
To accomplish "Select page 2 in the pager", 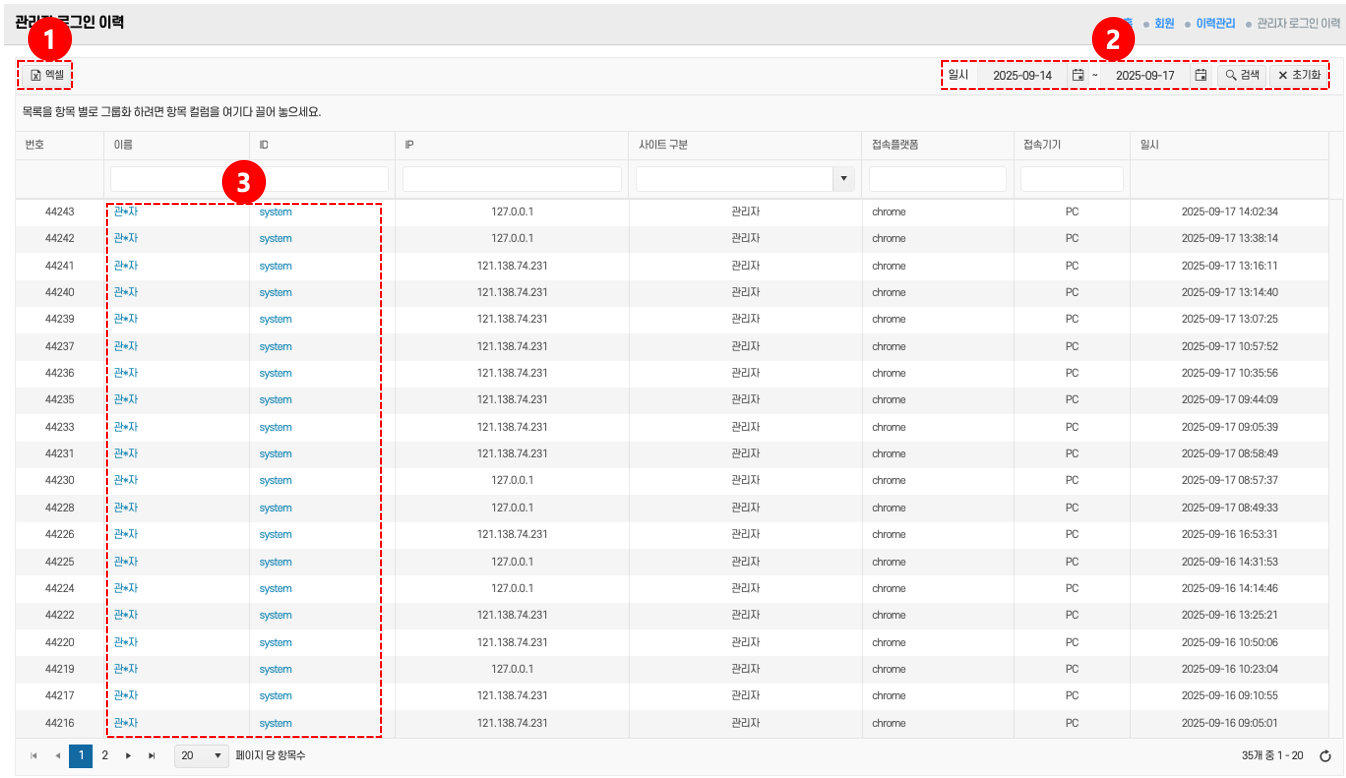I will (104, 756).
